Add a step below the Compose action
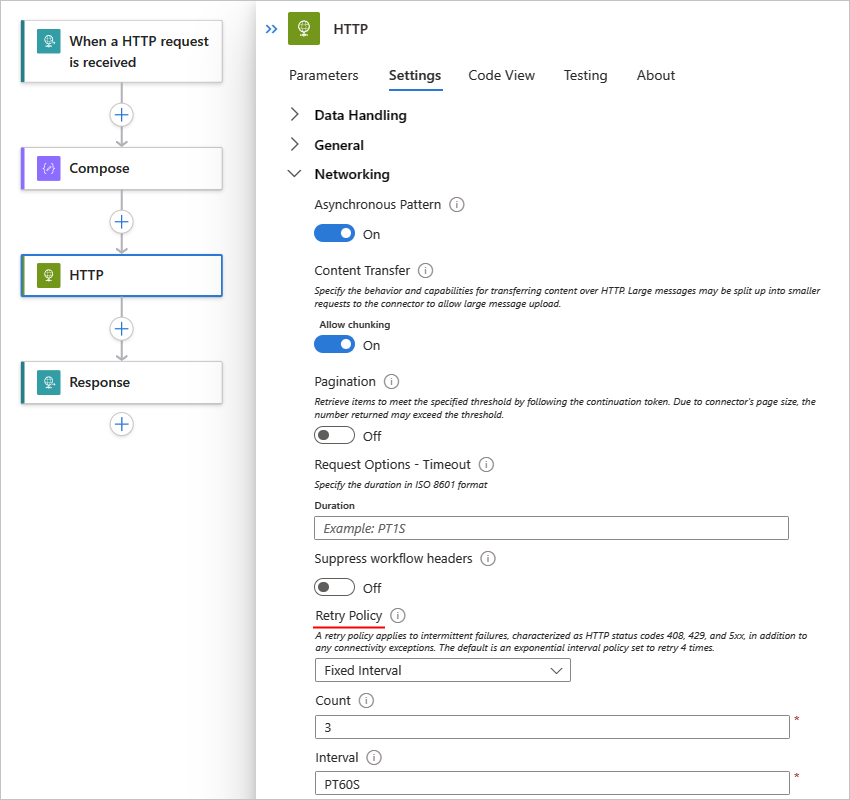This screenshot has width=850, height=800. (x=121, y=222)
